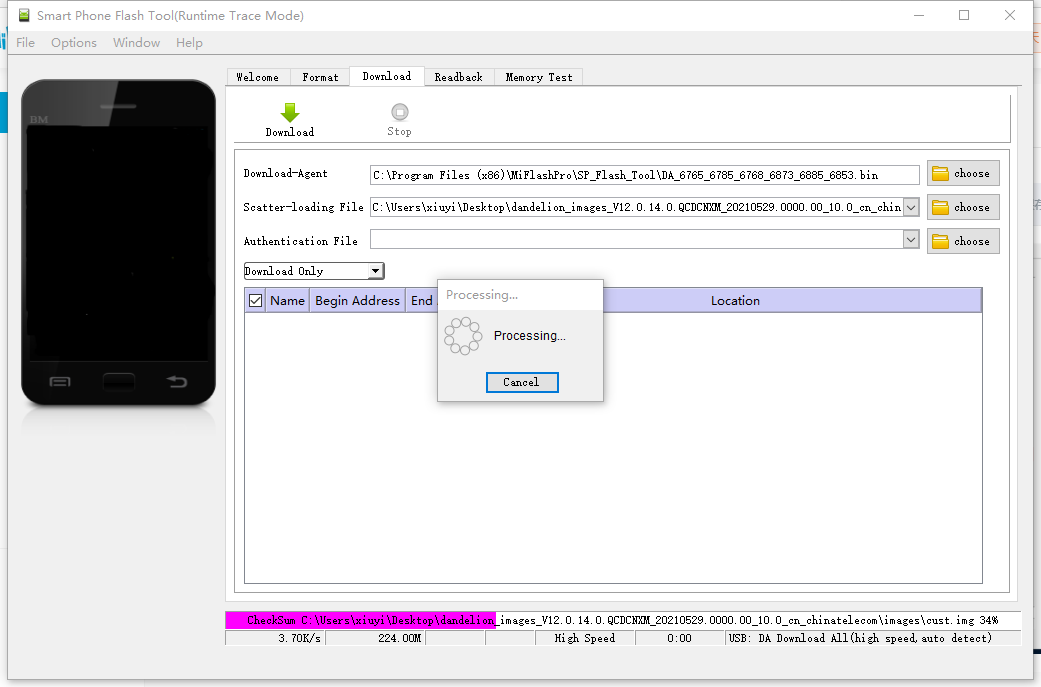Open the Download Only mode dropdown
The height and width of the screenshot is (687, 1041).
click(314, 271)
